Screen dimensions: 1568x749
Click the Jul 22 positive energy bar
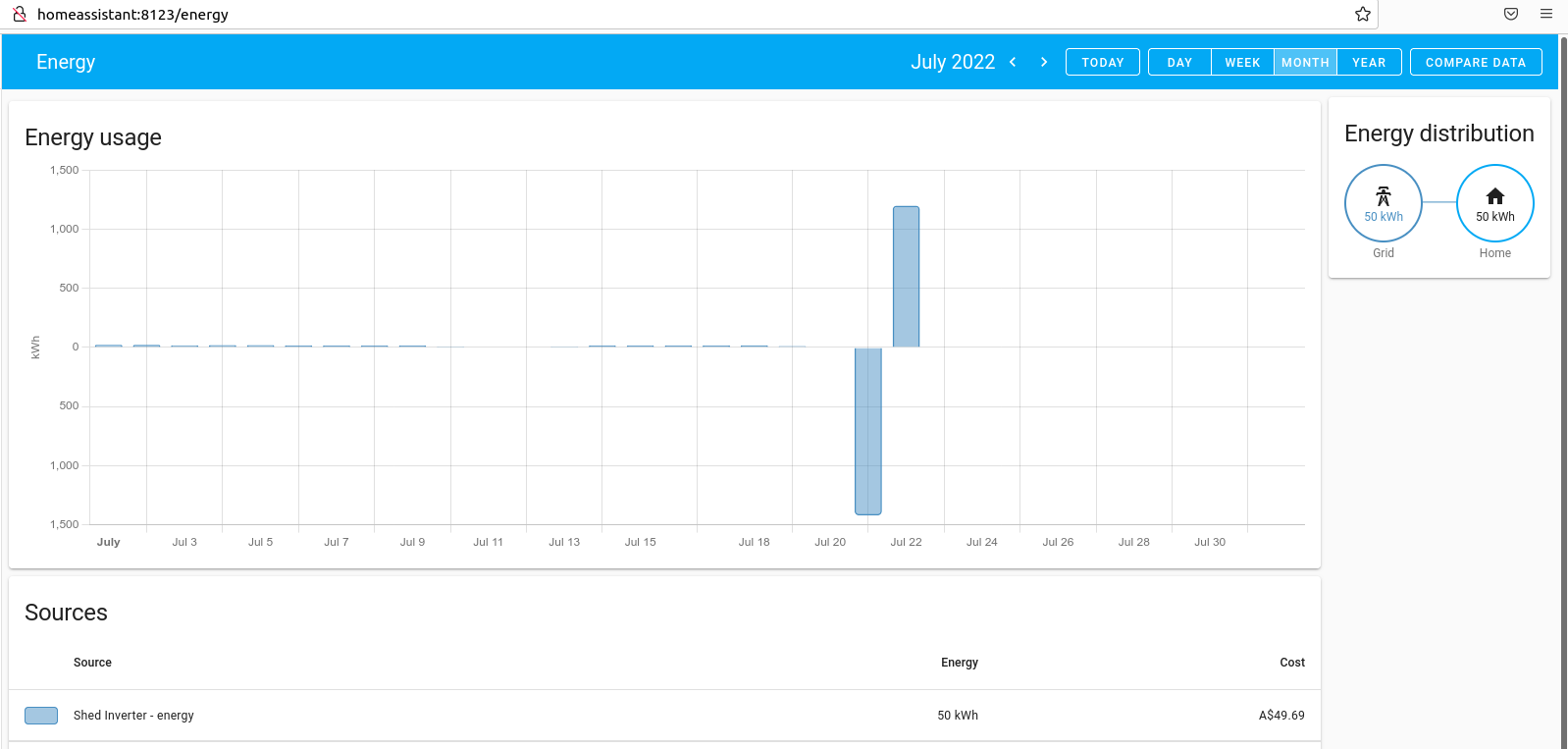pos(906,277)
